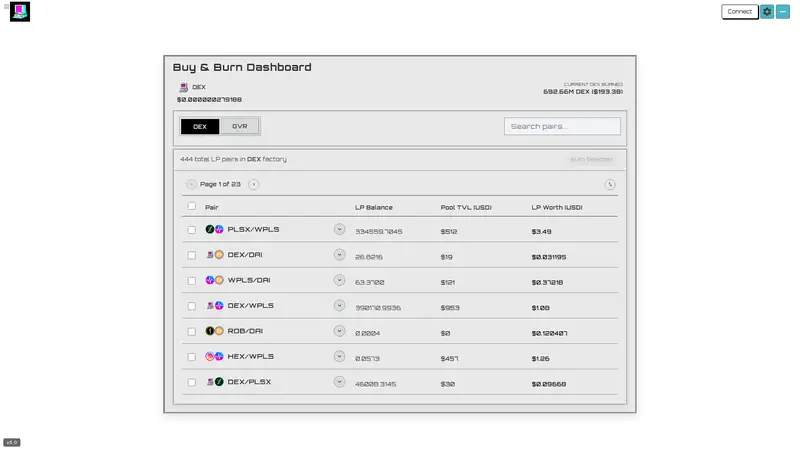This screenshot has width=800, height=450.
Task: Click the DEX/PLSX token pair icons
Action: (214, 382)
